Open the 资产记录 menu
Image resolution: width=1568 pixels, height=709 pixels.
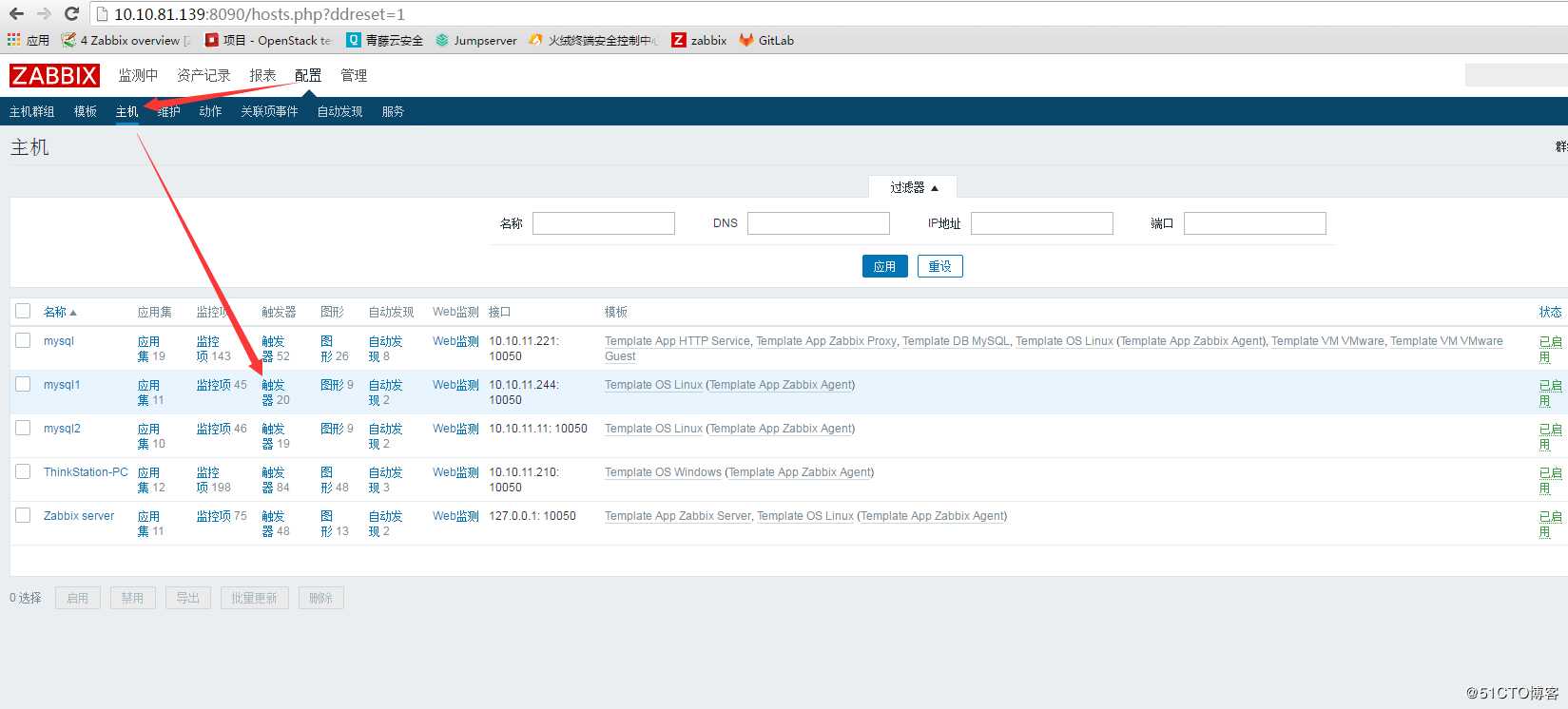coord(203,75)
